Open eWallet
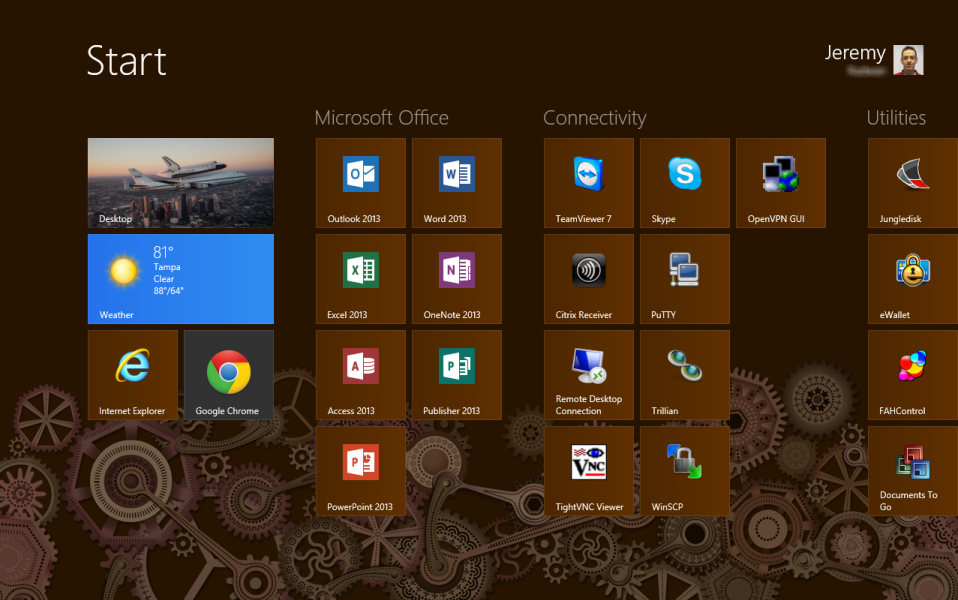Image resolution: width=958 pixels, height=600 pixels. pyautogui.click(x=913, y=279)
